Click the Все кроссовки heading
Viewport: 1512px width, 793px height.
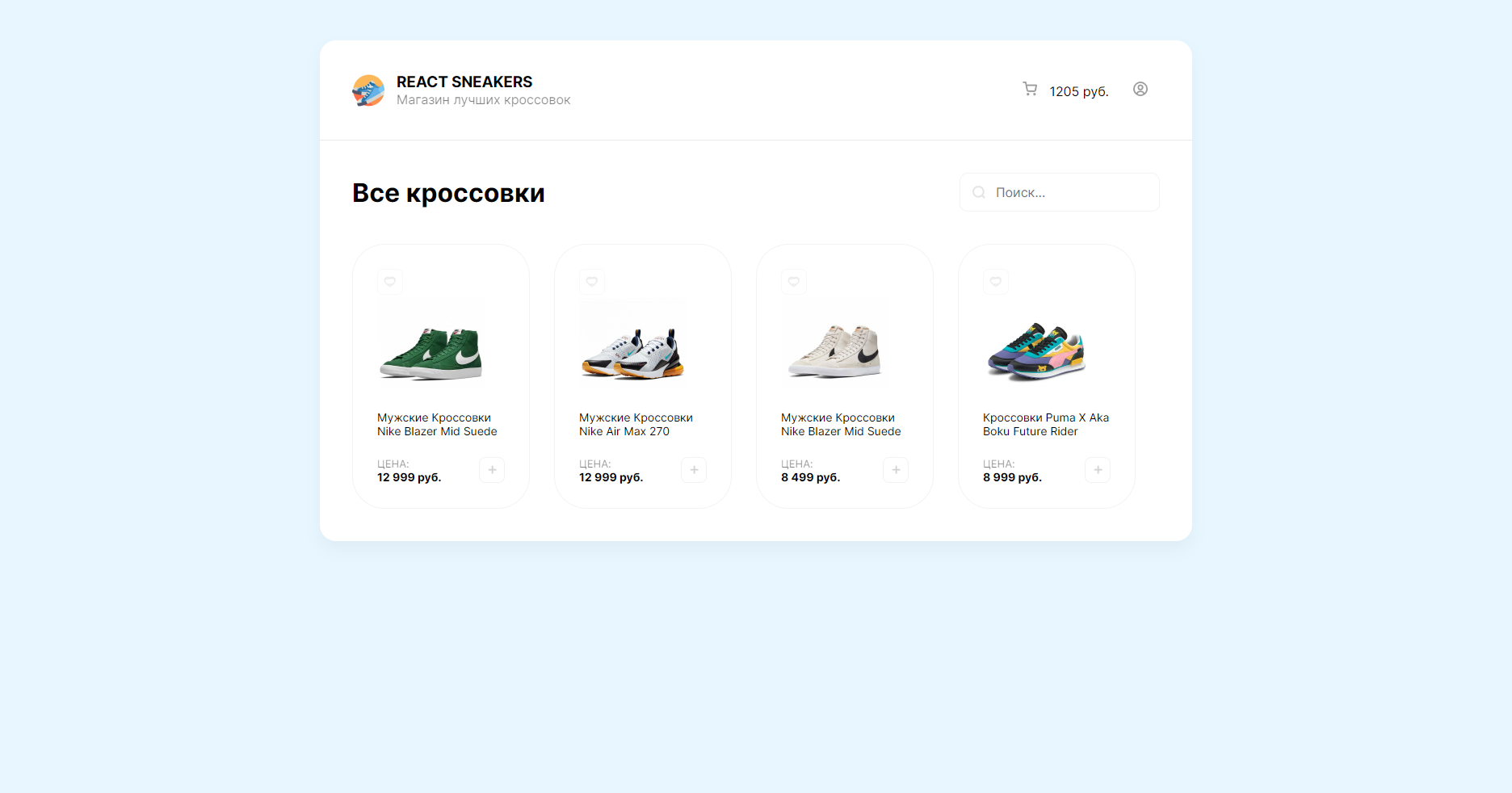pos(448,192)
